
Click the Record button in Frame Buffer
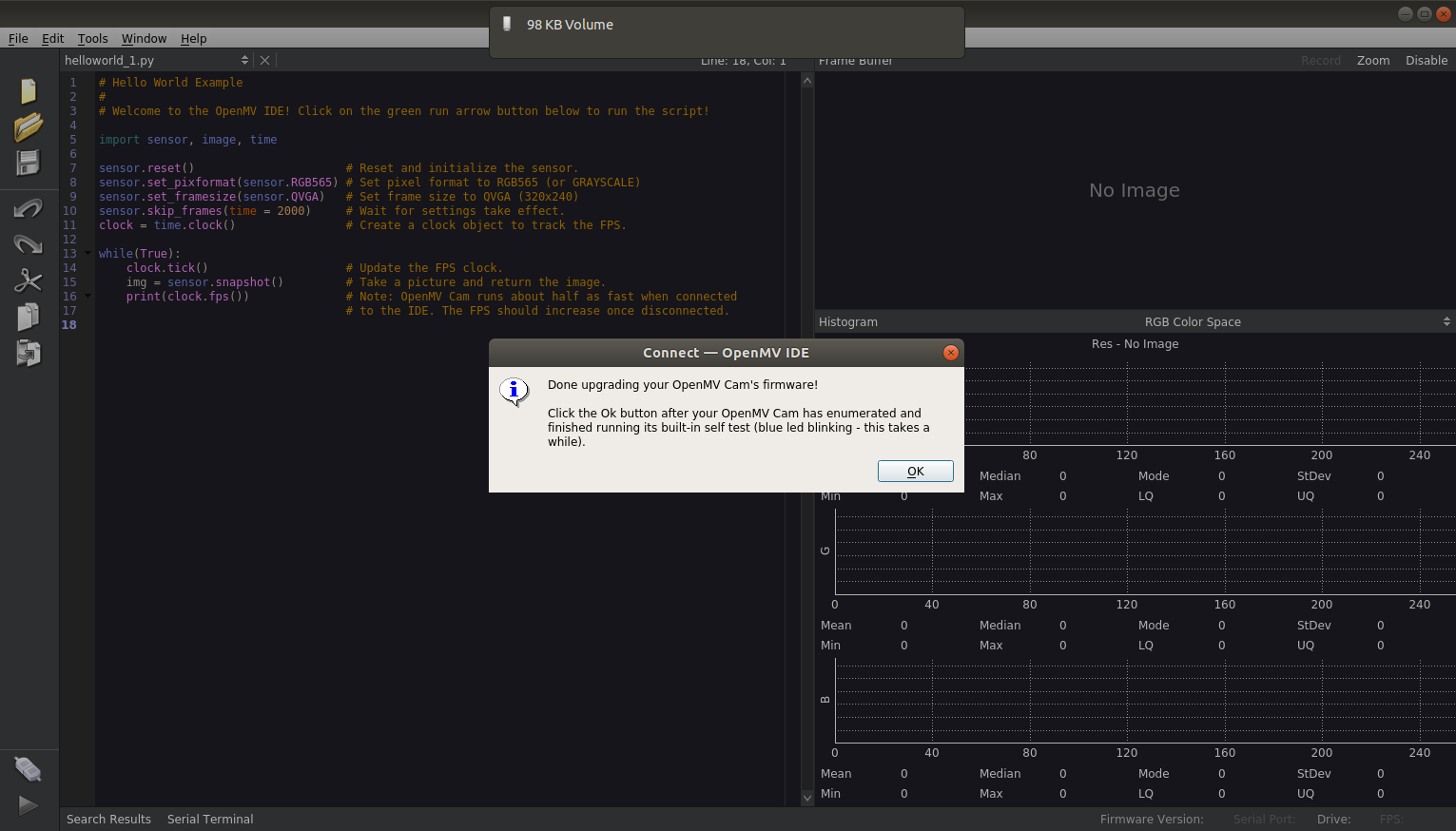[x=1321, y=60]
